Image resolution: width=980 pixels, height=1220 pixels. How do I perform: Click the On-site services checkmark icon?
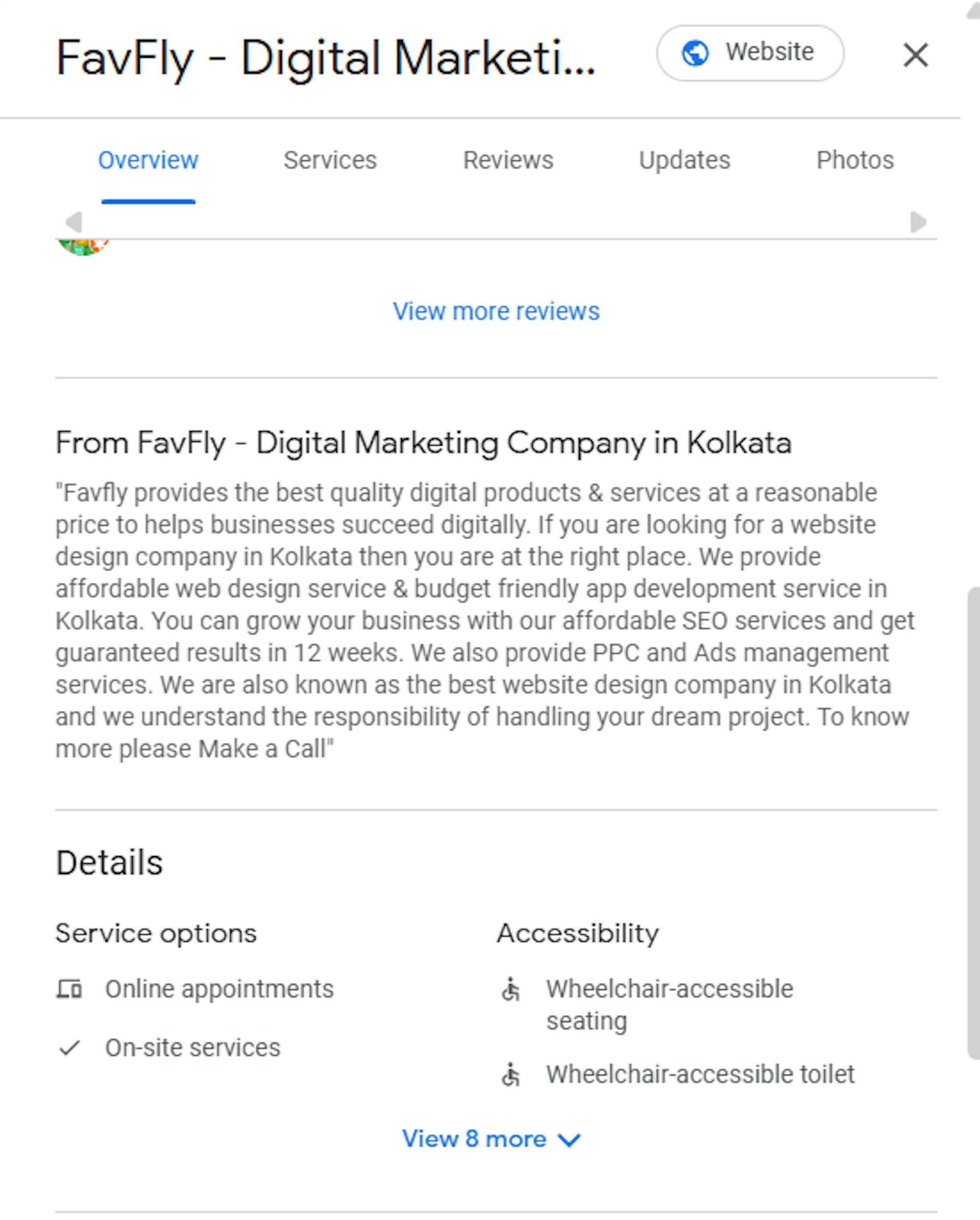coord(69,1048)
